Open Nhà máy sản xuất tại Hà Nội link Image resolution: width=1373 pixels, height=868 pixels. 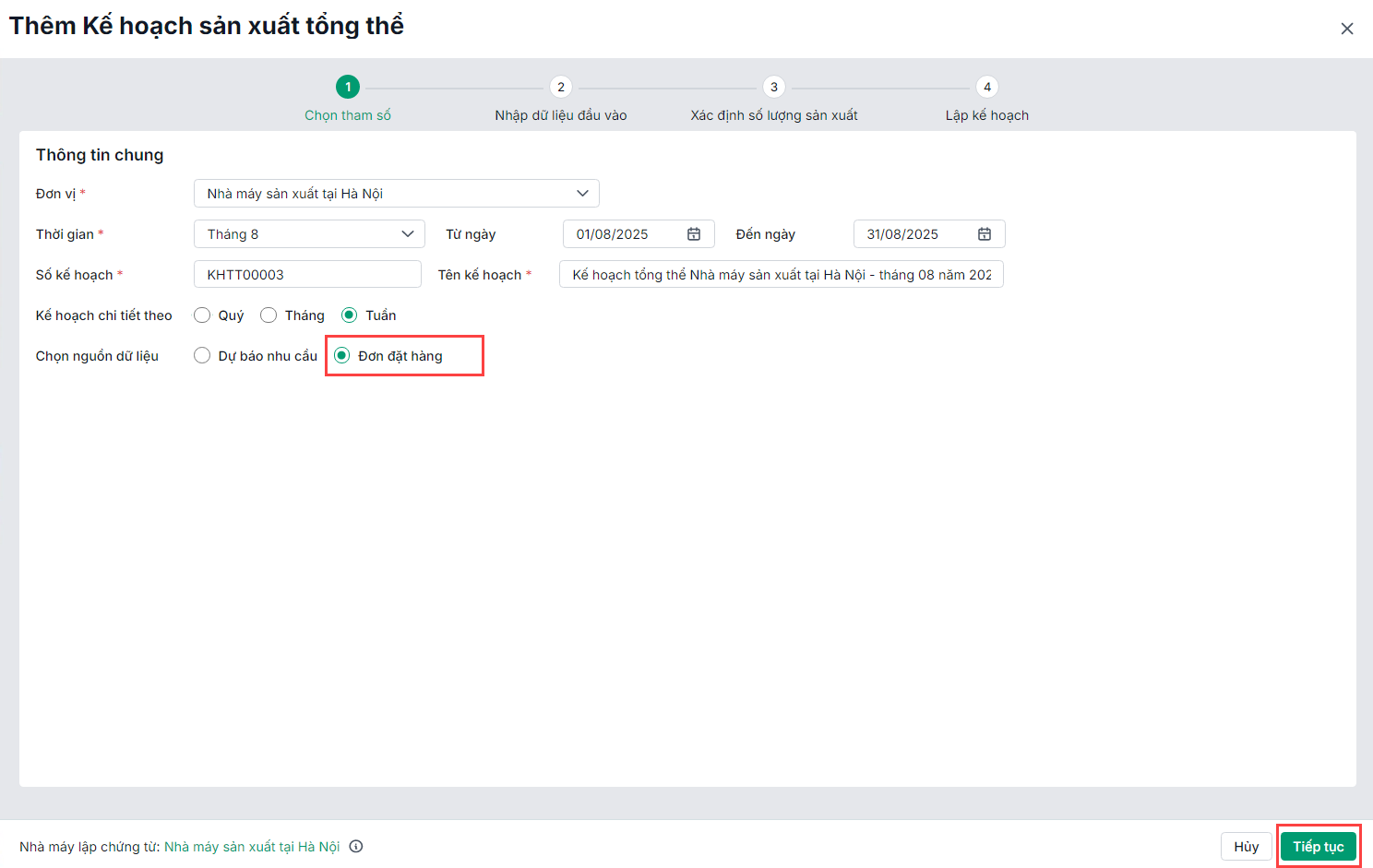252,847
